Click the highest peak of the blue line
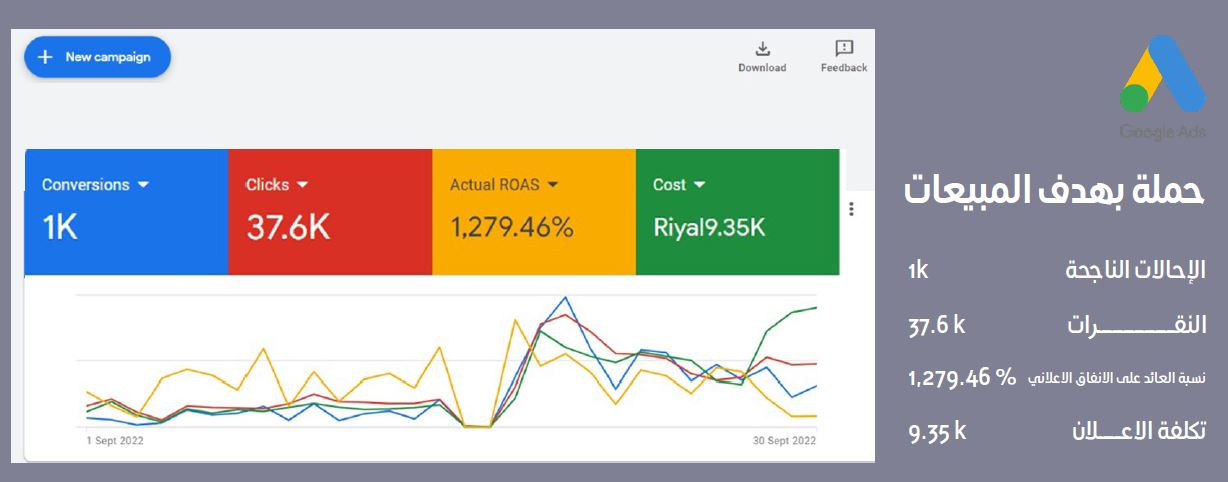The height and width of the screenshot is (482, 1228). pyautogui.click(x=566, y=297)
